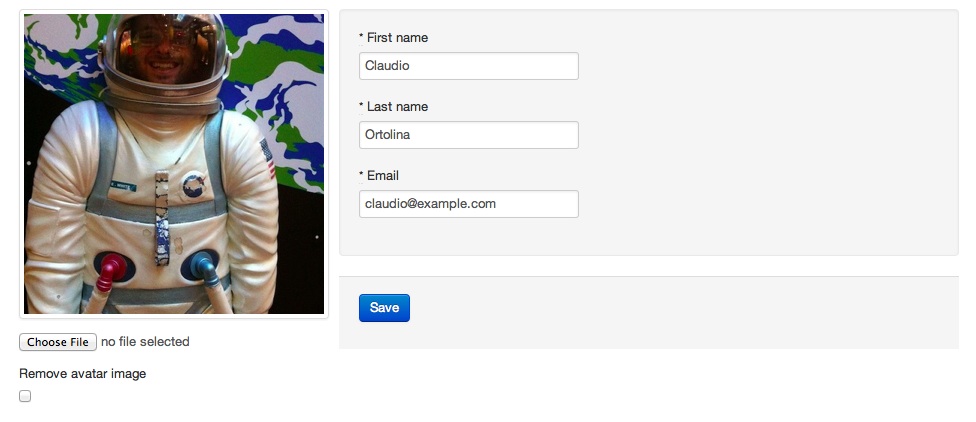Click the "Remove avatar image" label
Image resolution: width=976 pixels, height=422 pixels.
83,373
